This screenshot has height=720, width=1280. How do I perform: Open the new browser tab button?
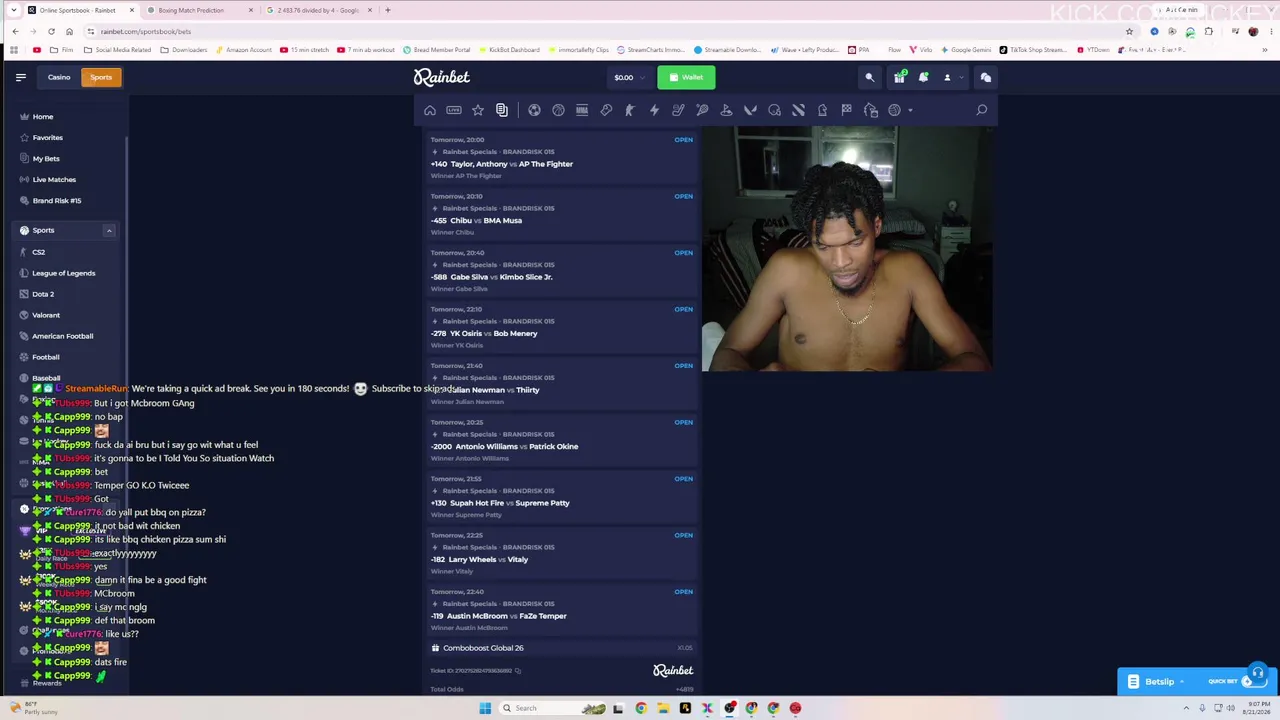click(x=388, y=10)
